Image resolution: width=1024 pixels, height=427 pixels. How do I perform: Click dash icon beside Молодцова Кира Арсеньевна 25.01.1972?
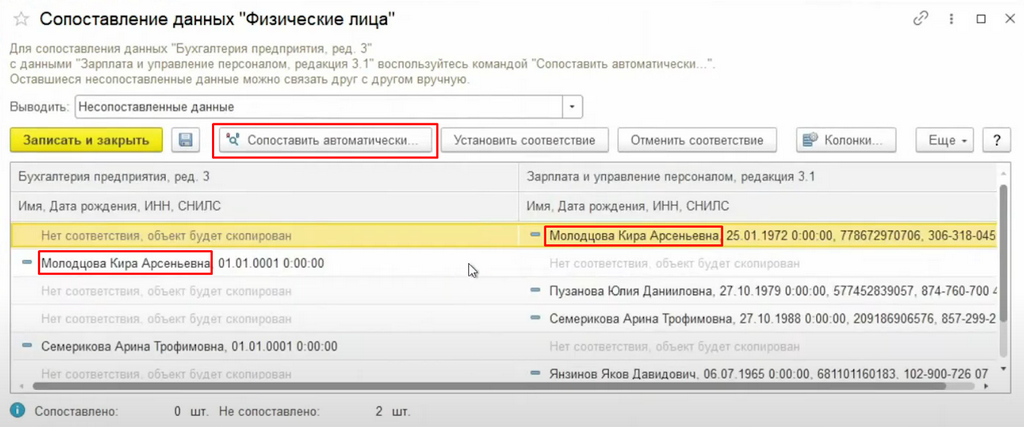click(536, 234)
